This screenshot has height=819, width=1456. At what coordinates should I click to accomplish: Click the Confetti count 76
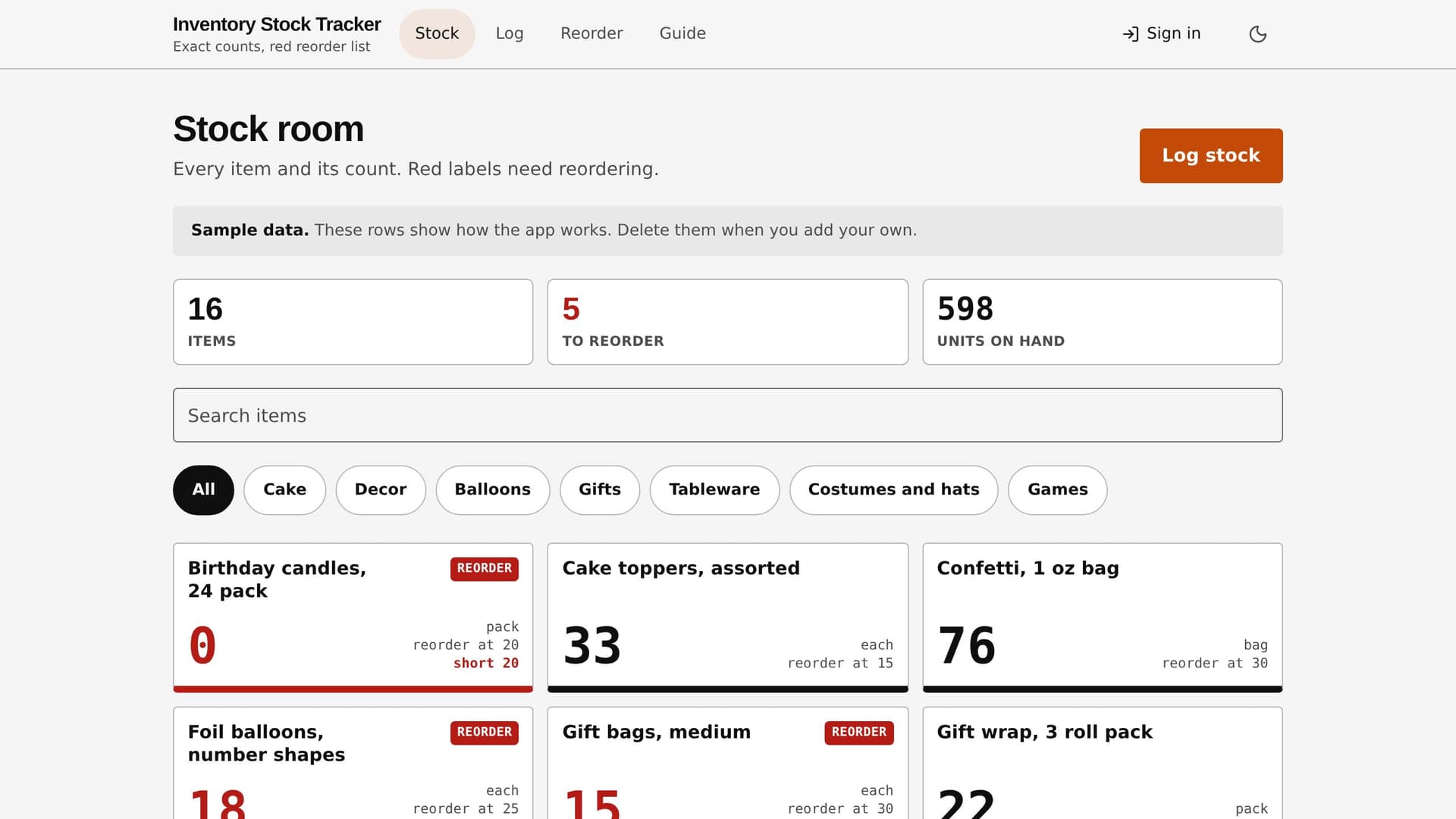967,646
